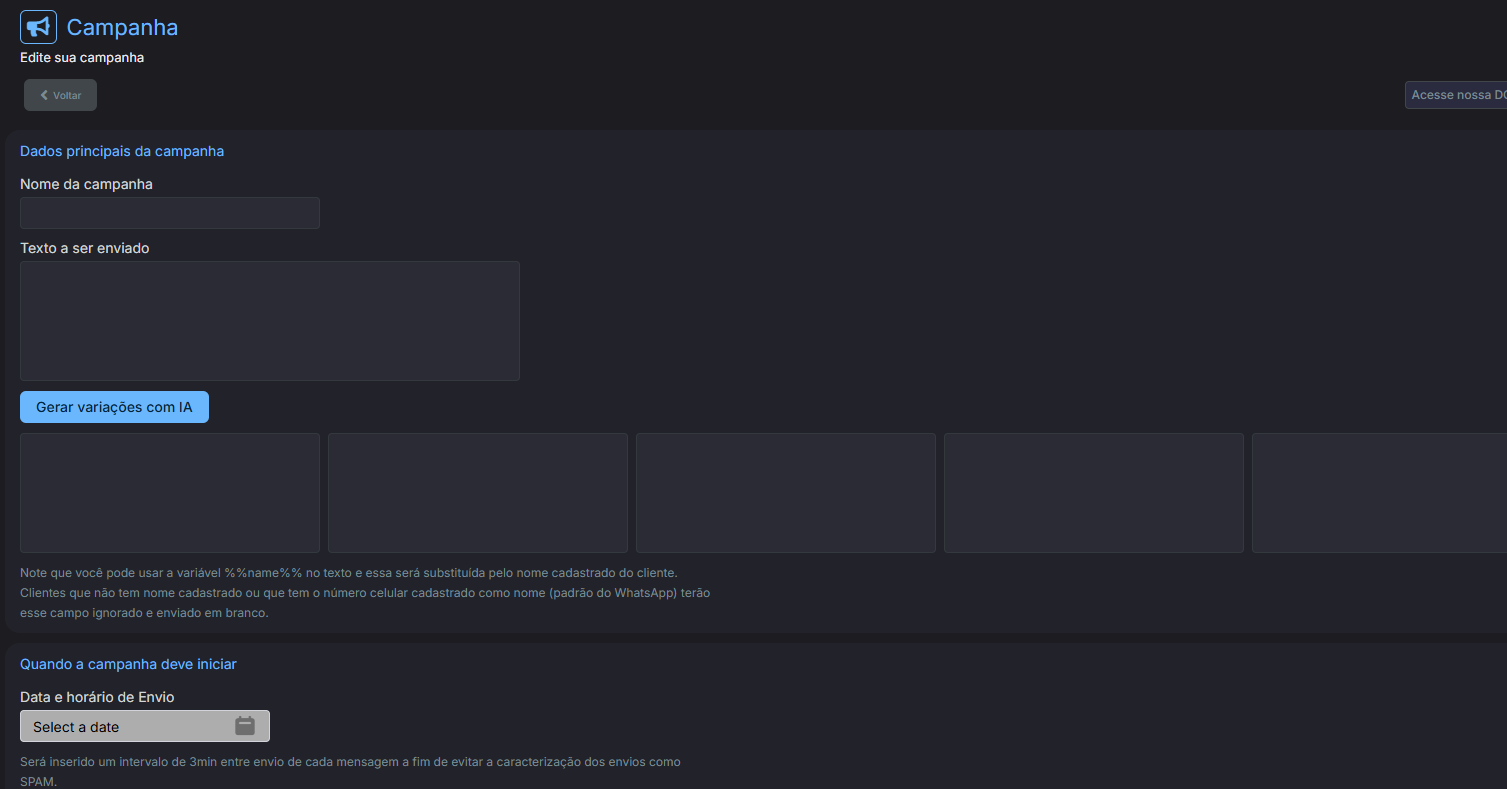1507x789 pixels.
Task: Focus the Nome da campanha input
Action: pyautogui.click(x=170, y=213)
